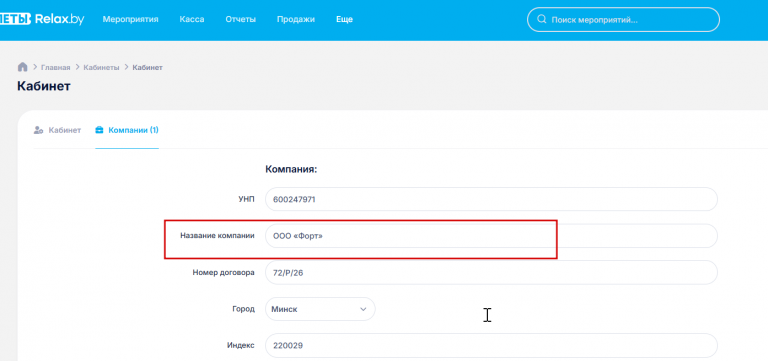The image size is (768, 361).
Task: Click the chevron in the Город dropdown
Action: (363, 310)
